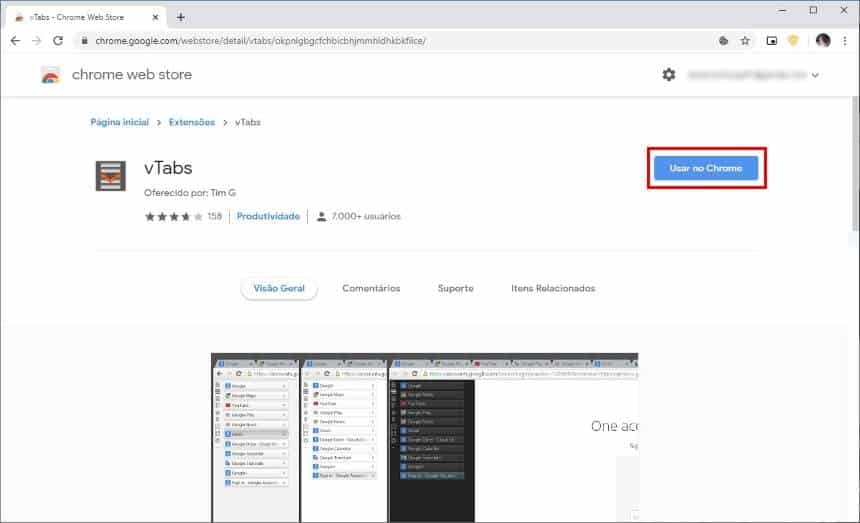Open the Chrome three-dot menu

point(845,41)
